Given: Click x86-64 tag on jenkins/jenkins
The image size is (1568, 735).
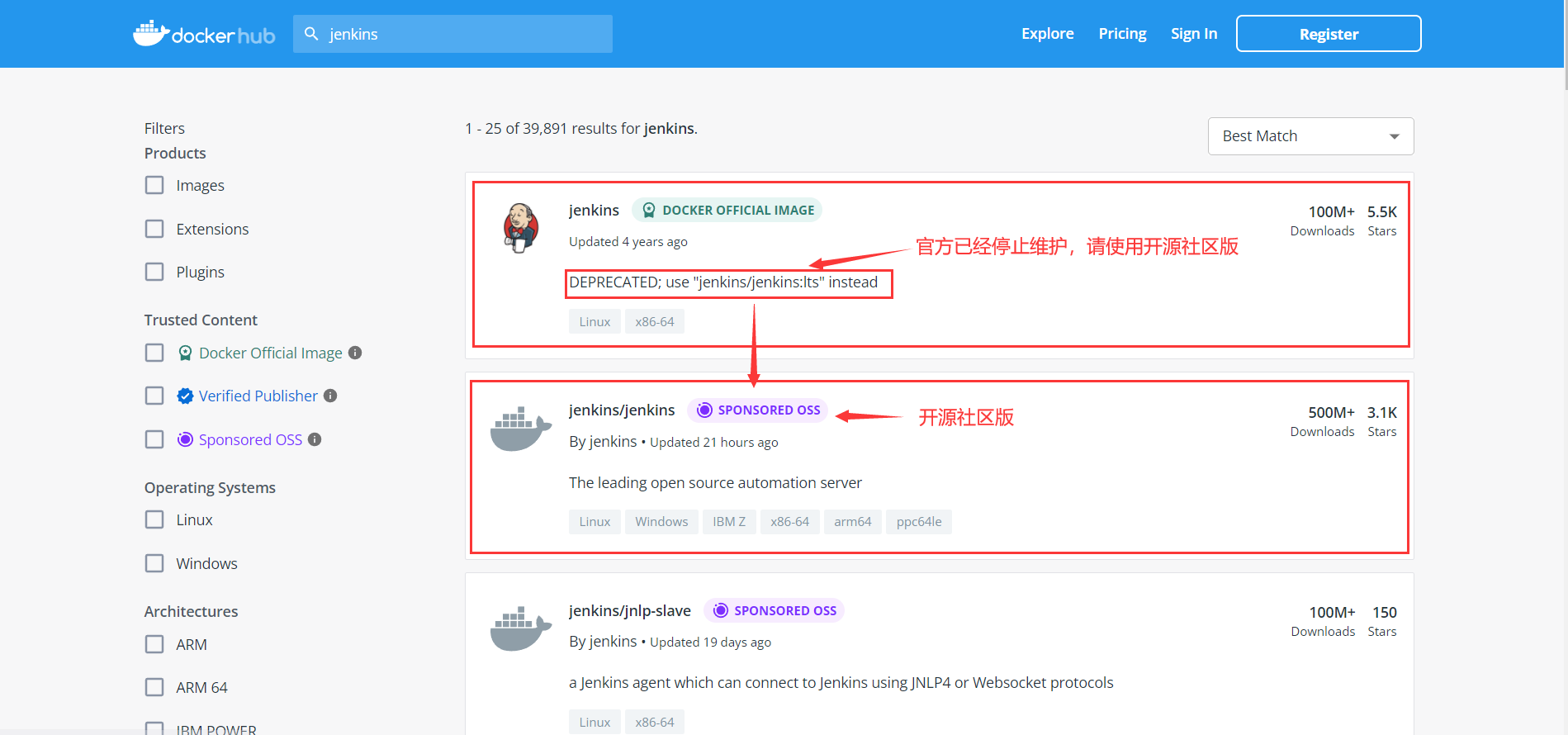Looking at the screenshot, I should tap(790, 522).
